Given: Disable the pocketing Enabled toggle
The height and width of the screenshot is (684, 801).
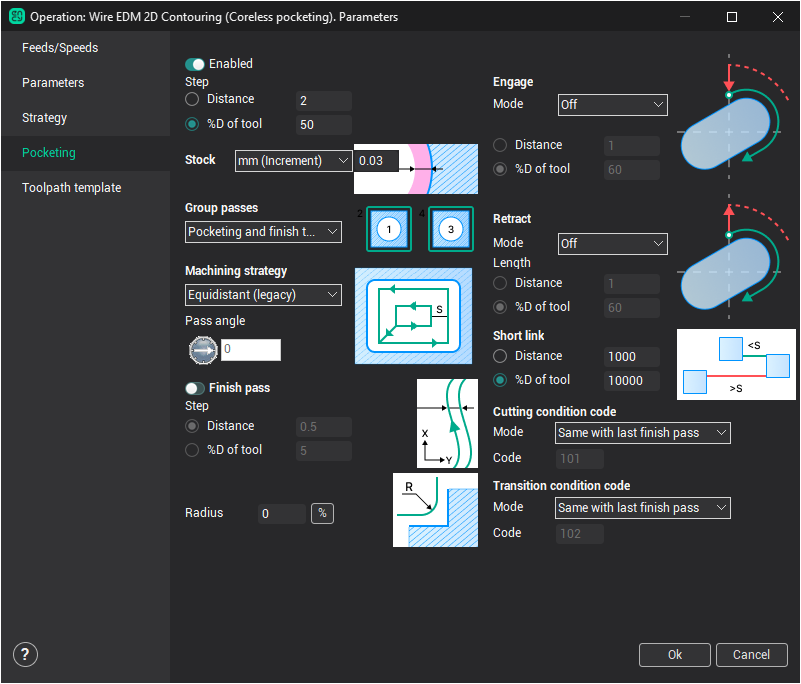Looking at the screenshot, I should (195, 64).
